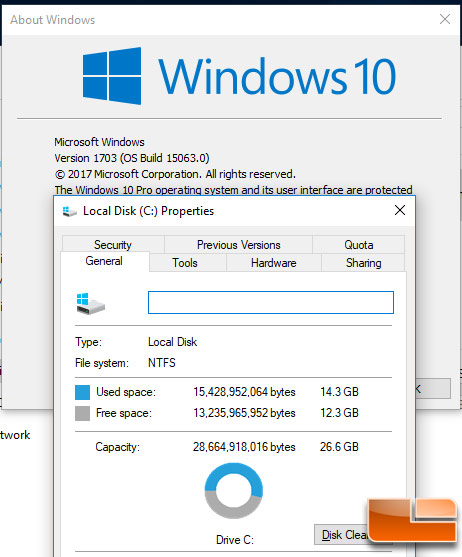
Task: Click the Windows 10 logo in About Windows
Action: (239, 76)
